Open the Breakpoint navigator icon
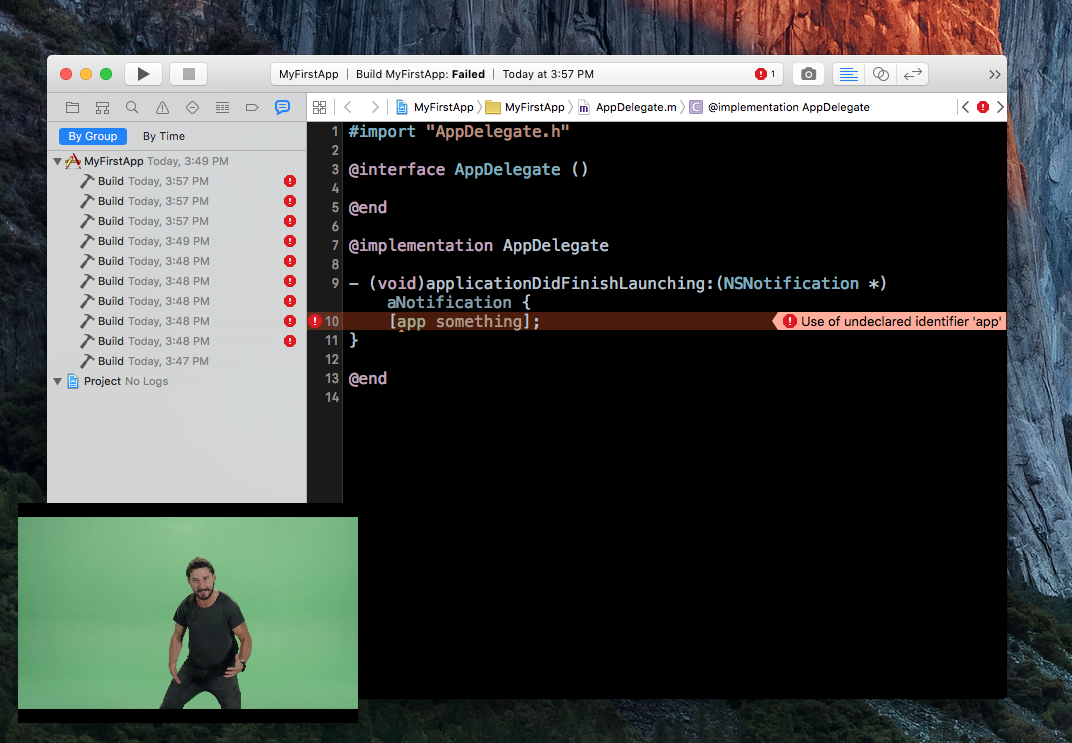 tap(252, 107)
